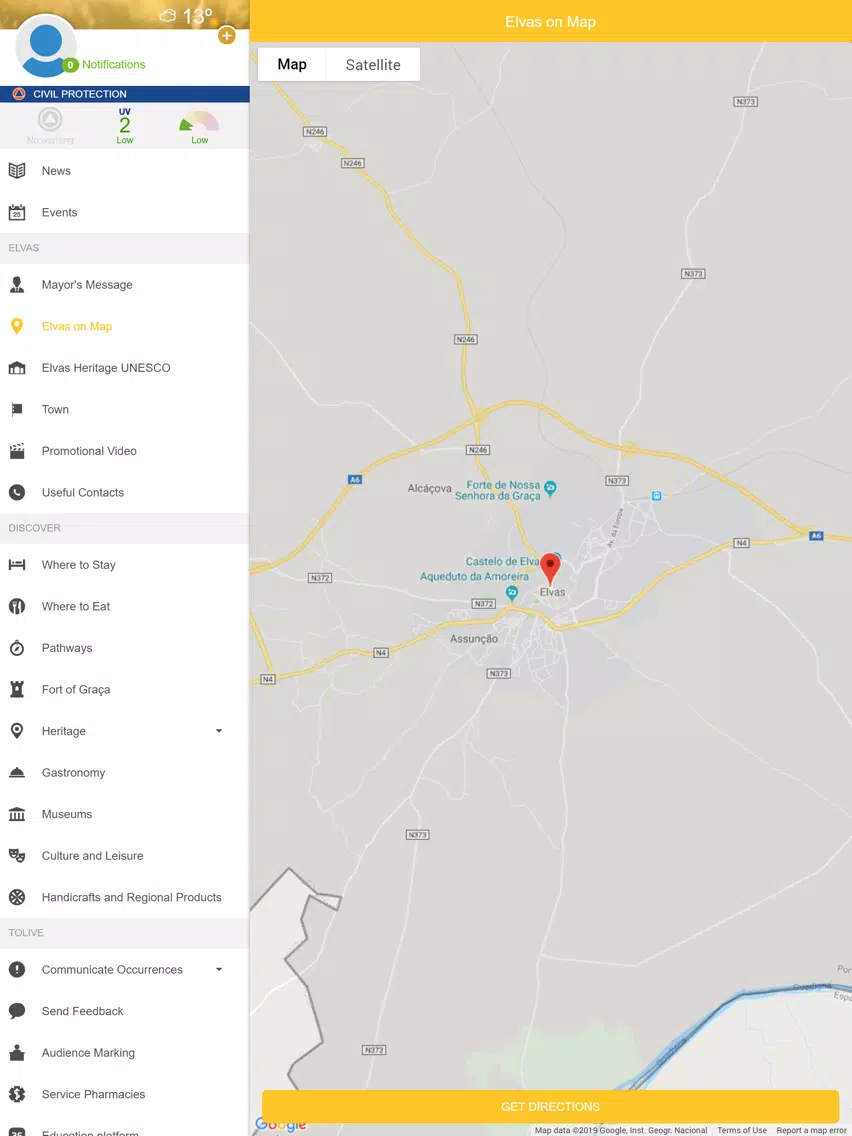Image resolution: width=852 pixels, height=1136 pixels.
Task: Expand Communicate Occurrences dropdown arrow
Action: (219, 969)
